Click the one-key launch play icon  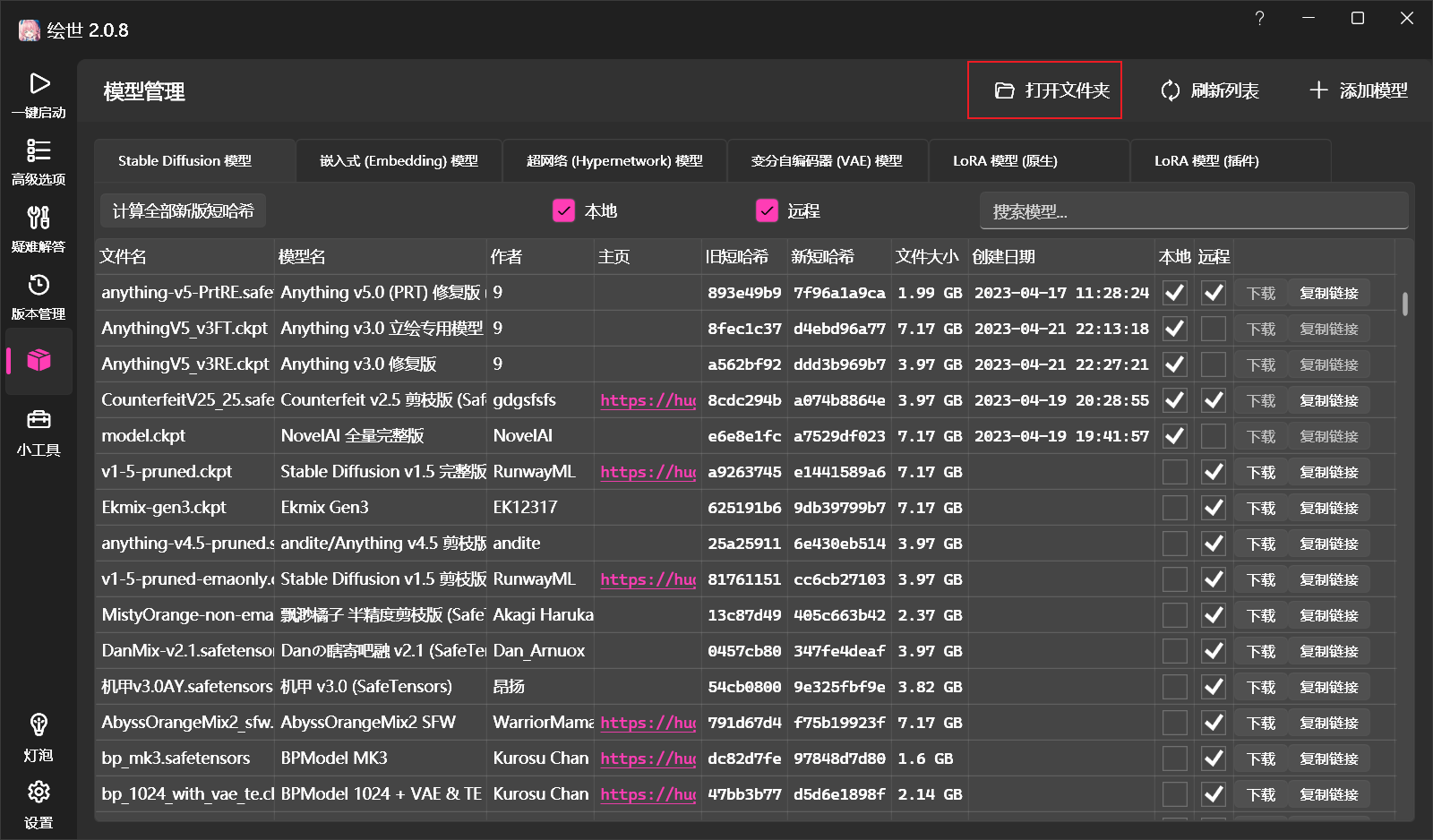pyautogui.click(x=39, y=84)
